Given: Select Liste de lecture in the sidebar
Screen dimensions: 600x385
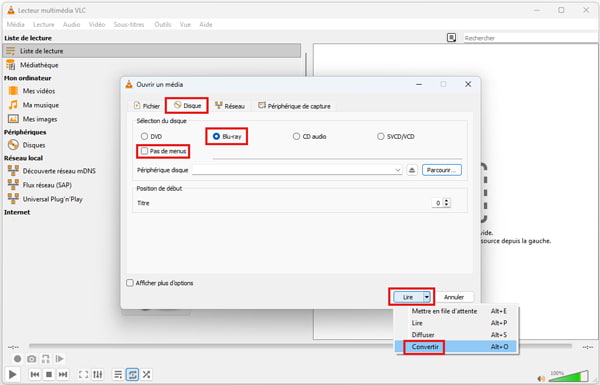Looking at the screenshot, I should pyautogui.click(x=152, y=51).
